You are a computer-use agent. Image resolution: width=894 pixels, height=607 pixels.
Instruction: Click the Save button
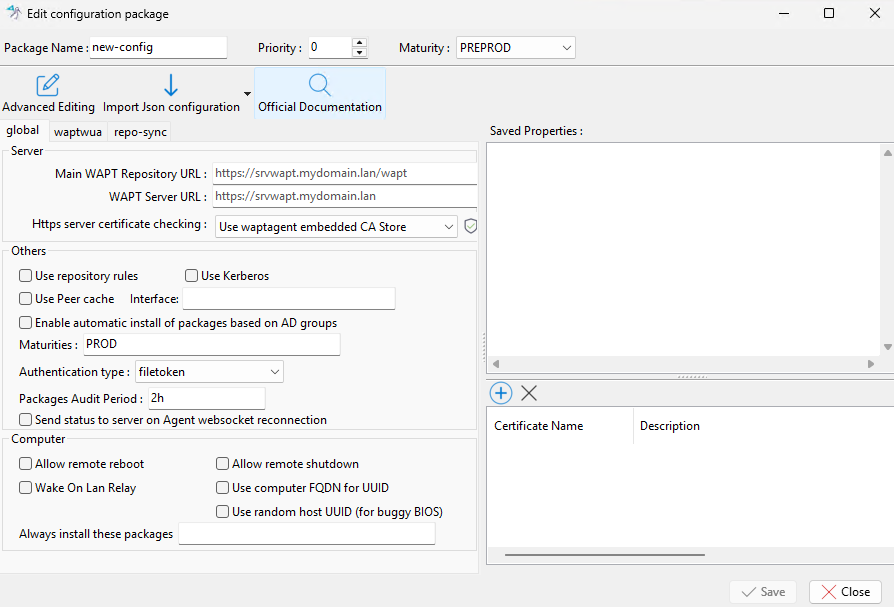[x=763, y=591]
